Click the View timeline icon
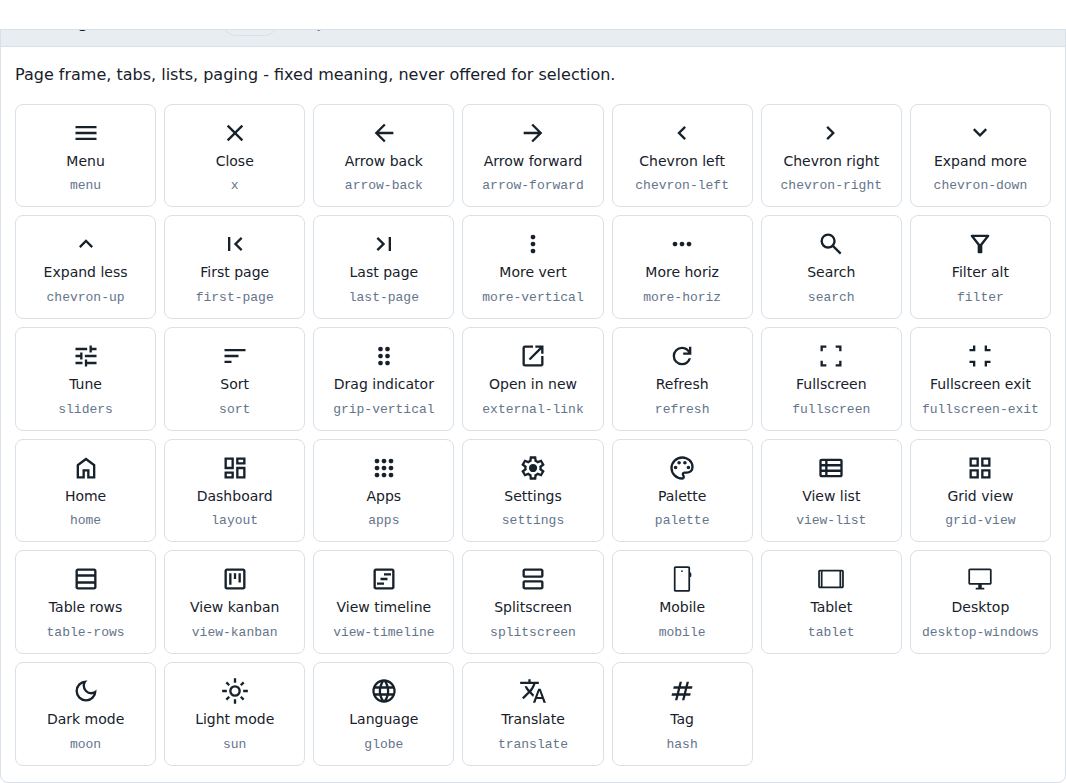The height and width of the screenshot is (783, 1066). [383, 579]
